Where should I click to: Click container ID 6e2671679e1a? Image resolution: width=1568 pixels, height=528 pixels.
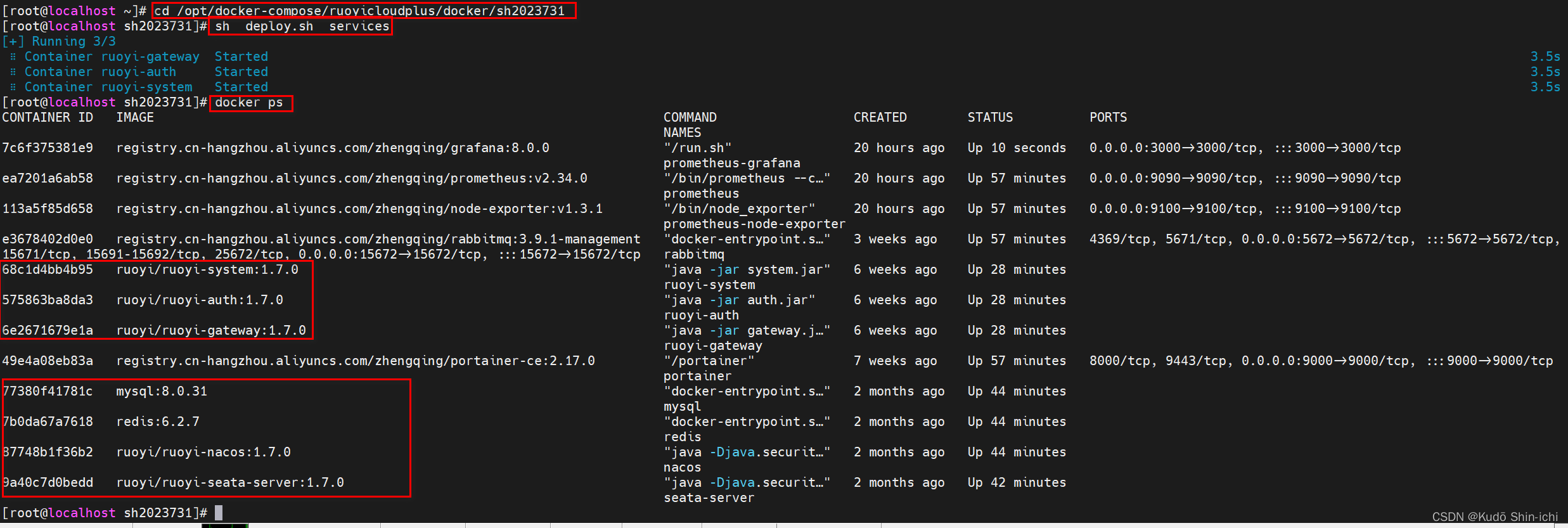coord(48,330)
